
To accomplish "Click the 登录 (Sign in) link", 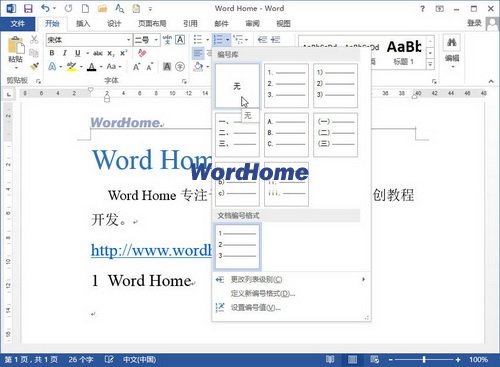I will point(474,23).
